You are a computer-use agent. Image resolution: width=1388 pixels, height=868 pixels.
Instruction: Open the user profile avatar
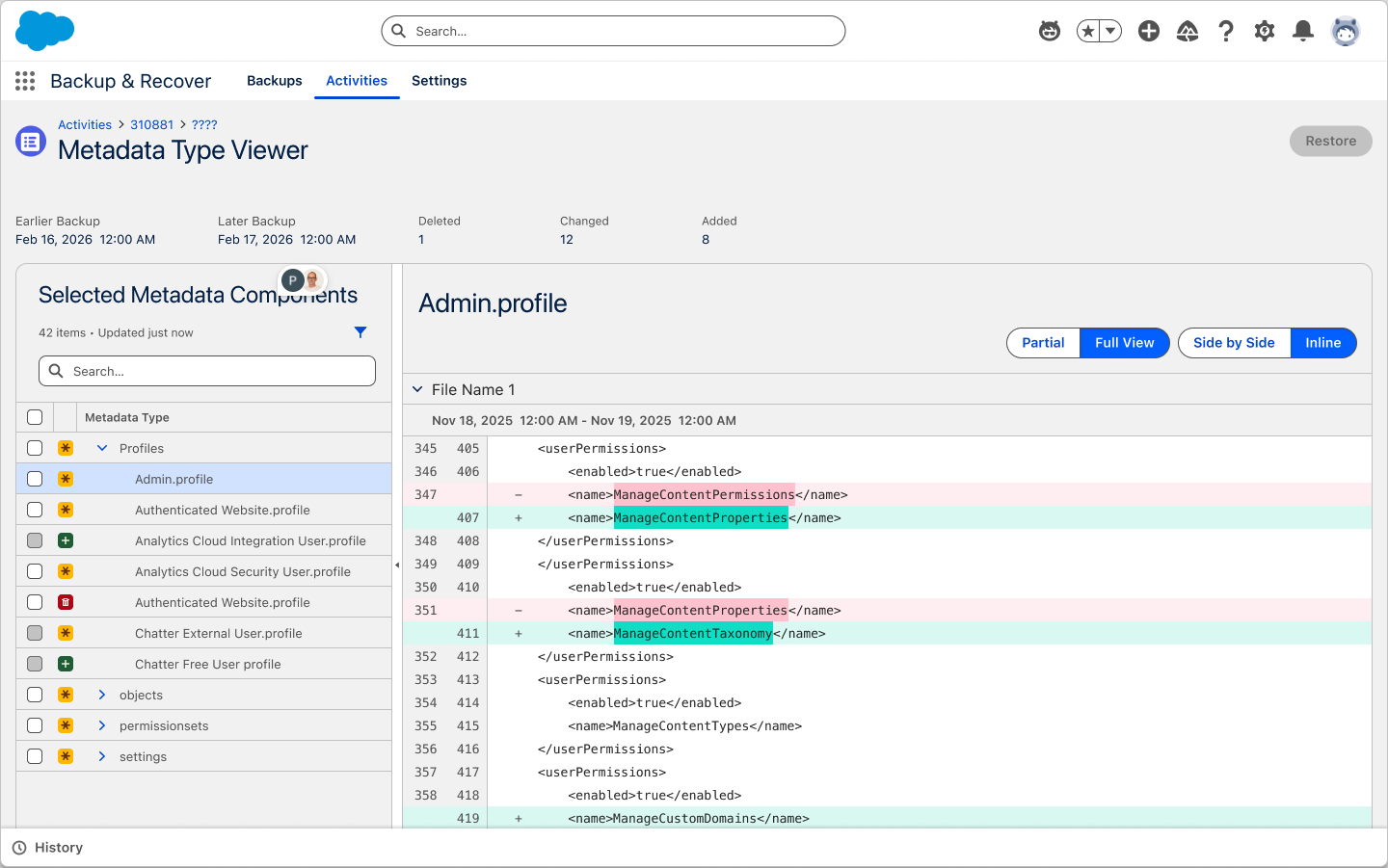[x=1346, y=31]
